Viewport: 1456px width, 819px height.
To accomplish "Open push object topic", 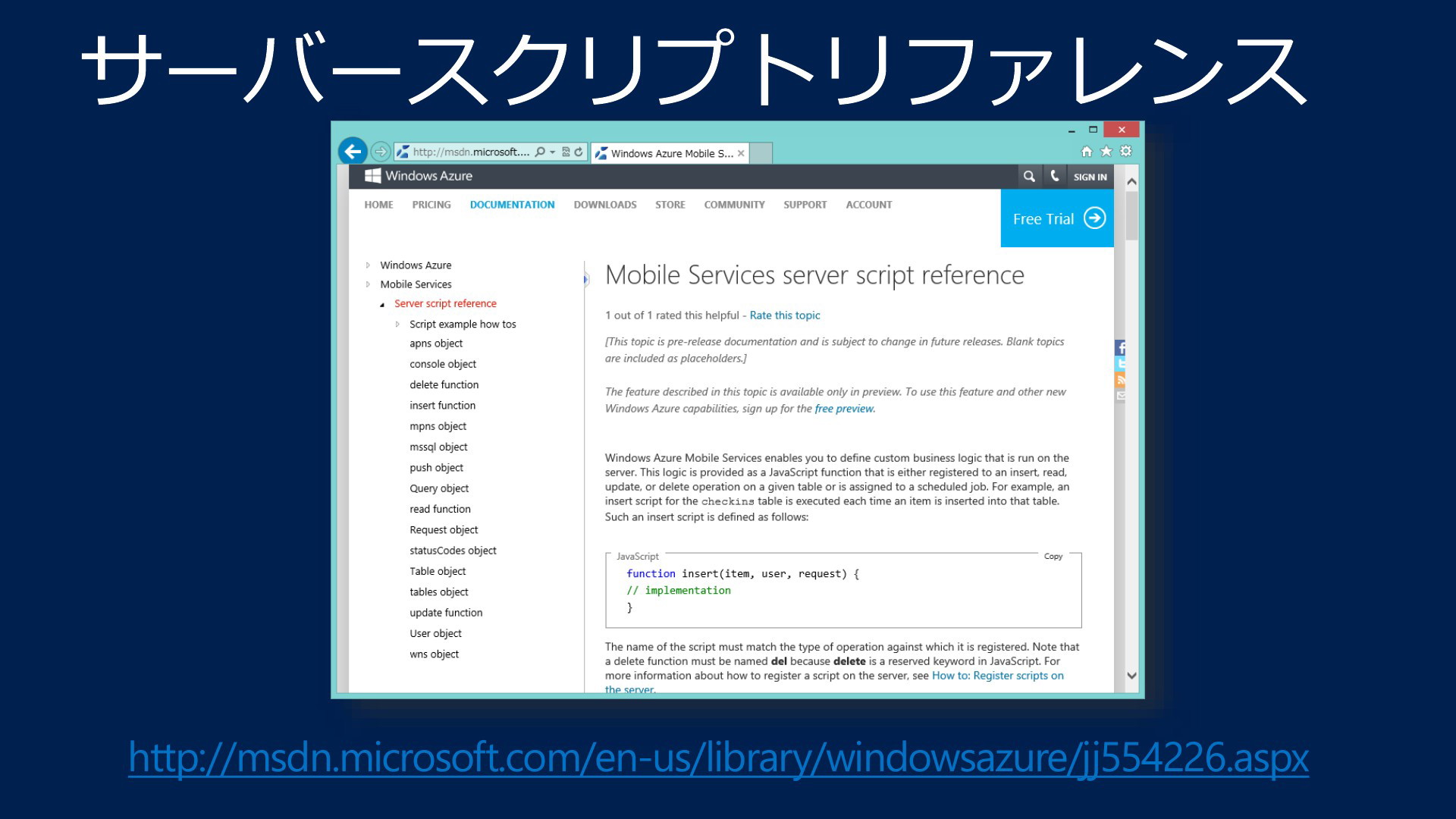I will pos(436,468).
